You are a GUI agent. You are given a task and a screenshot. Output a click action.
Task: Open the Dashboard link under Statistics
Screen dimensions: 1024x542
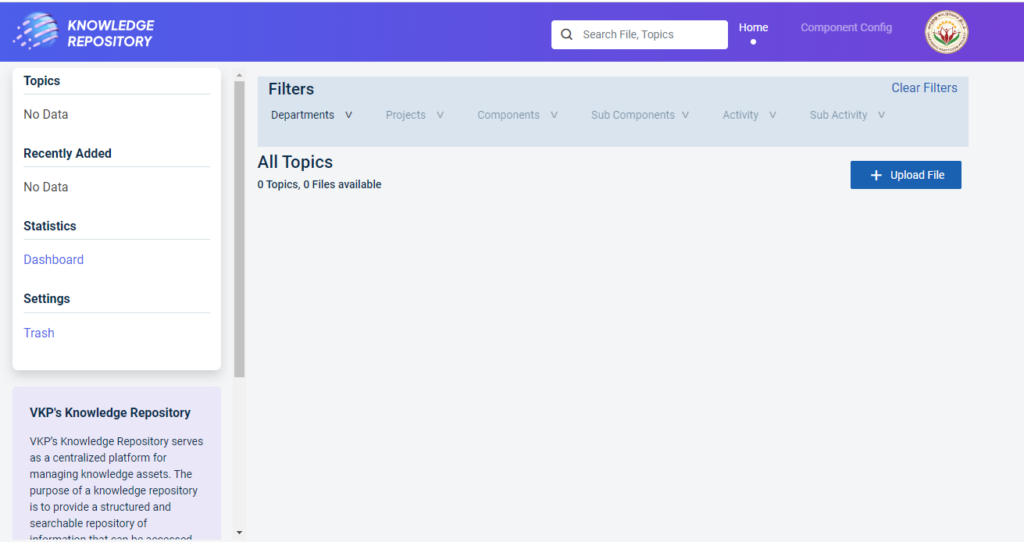pyautogui.click(x=54, y=260)
